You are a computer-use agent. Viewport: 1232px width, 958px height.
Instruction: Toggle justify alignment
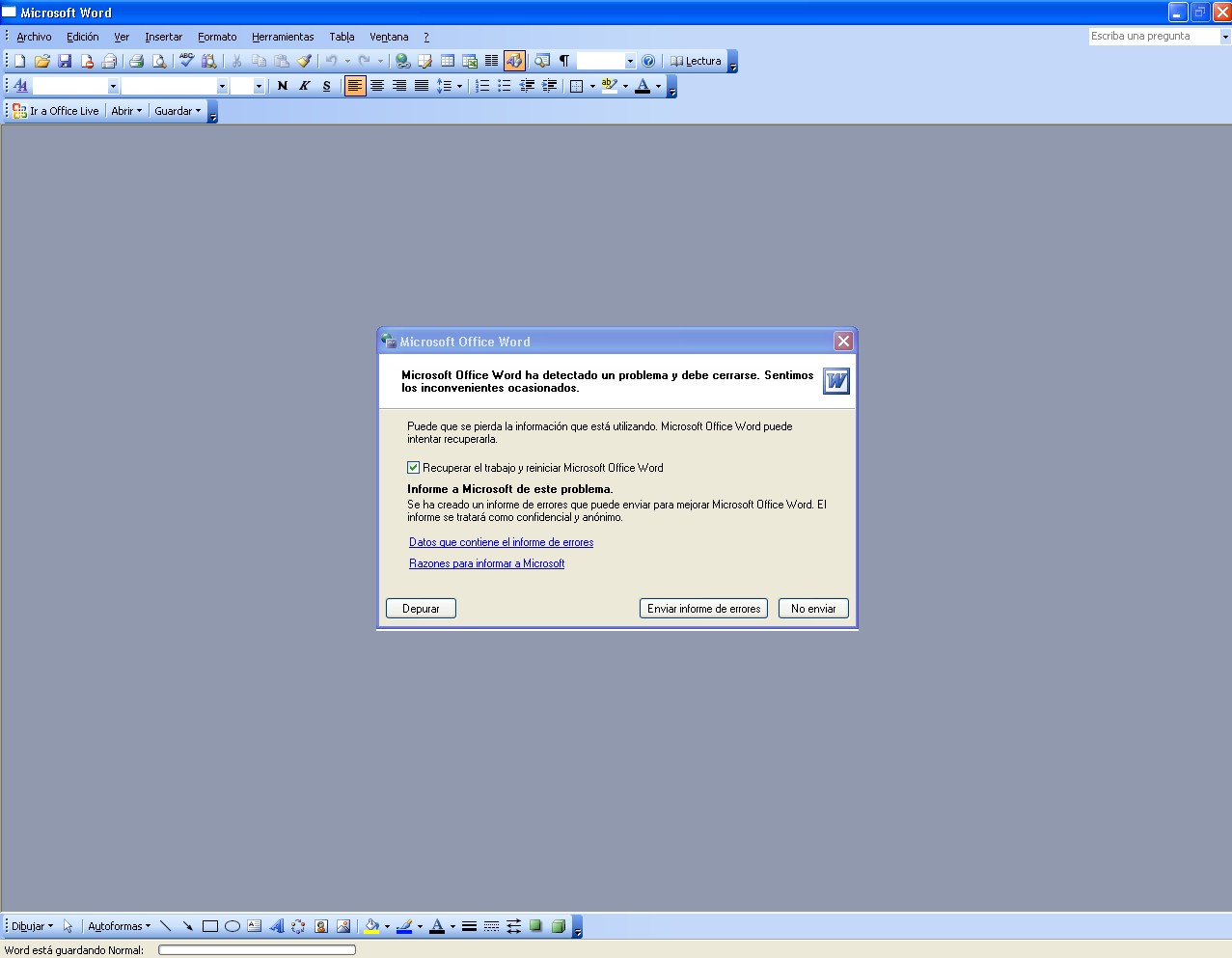(x=422, y=86)
